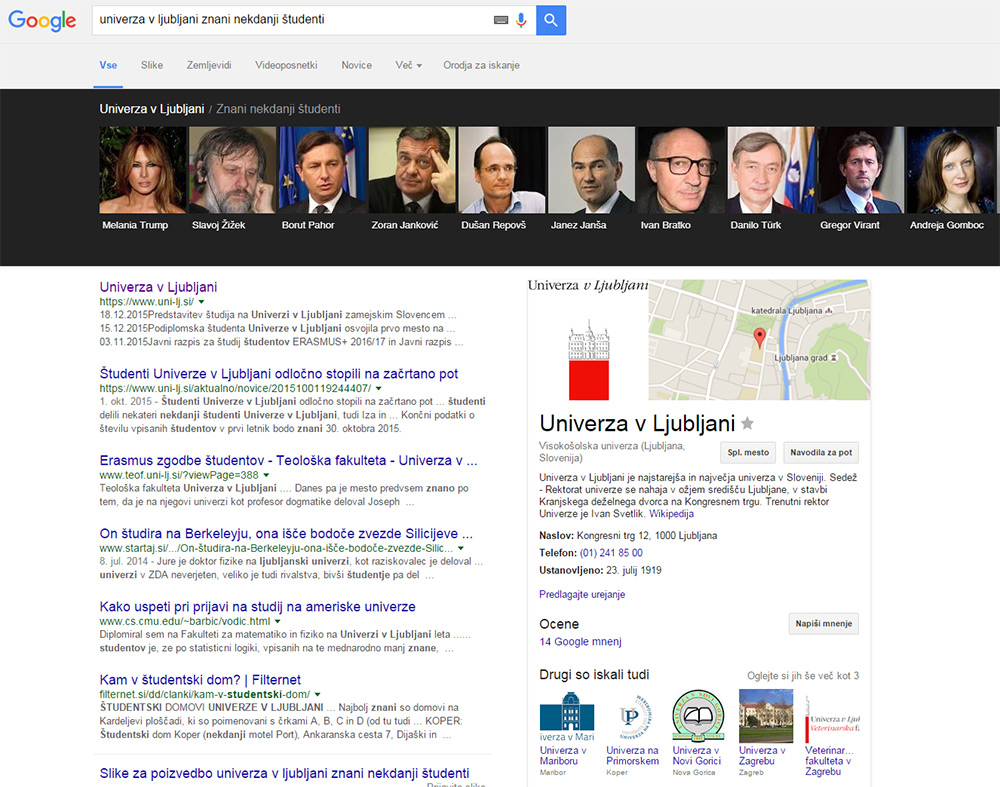Expand arrow beside the startaj.si result URL
This screenshot has height=787, width=1000.
click(461, 548)
